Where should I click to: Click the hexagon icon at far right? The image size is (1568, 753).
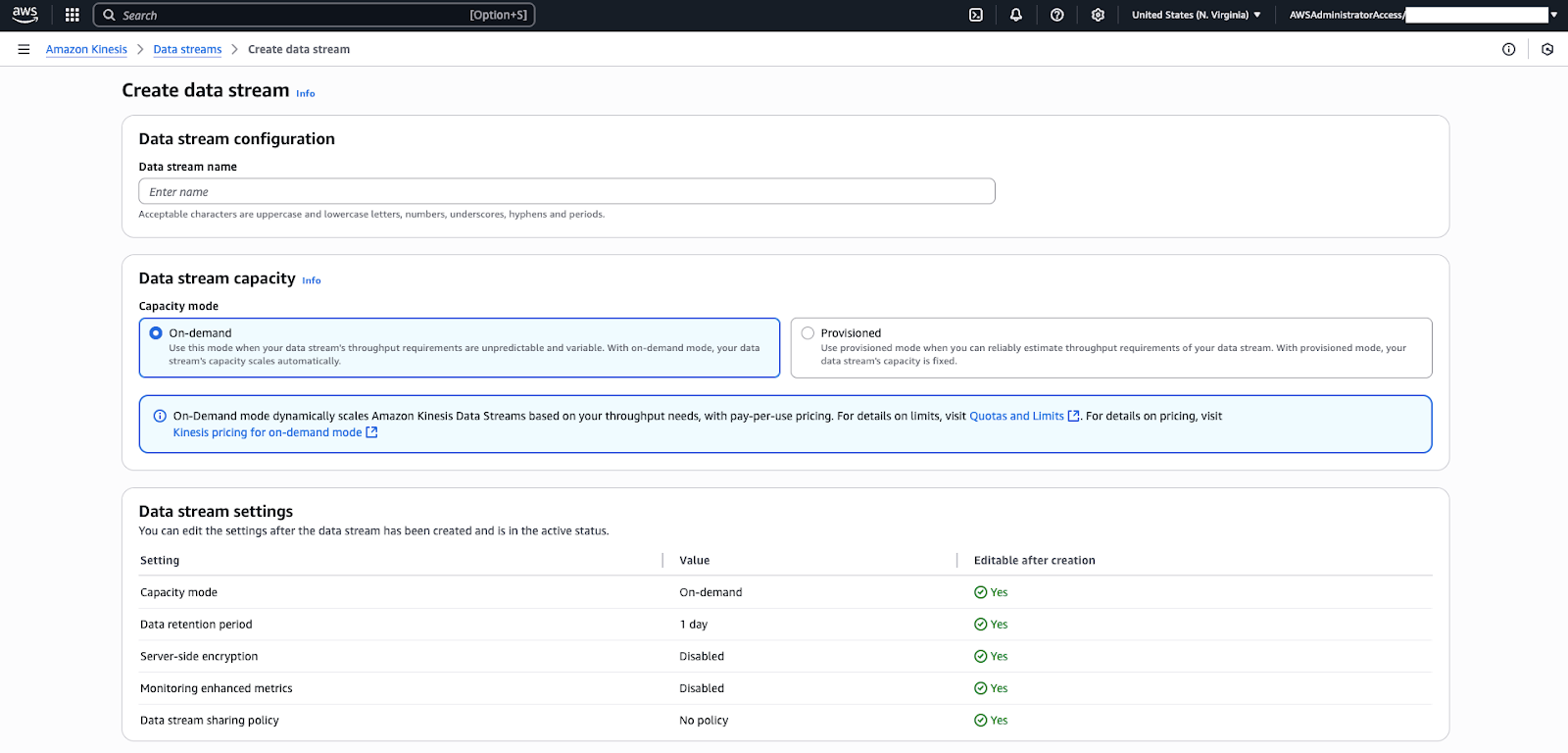pos(1547,49)
